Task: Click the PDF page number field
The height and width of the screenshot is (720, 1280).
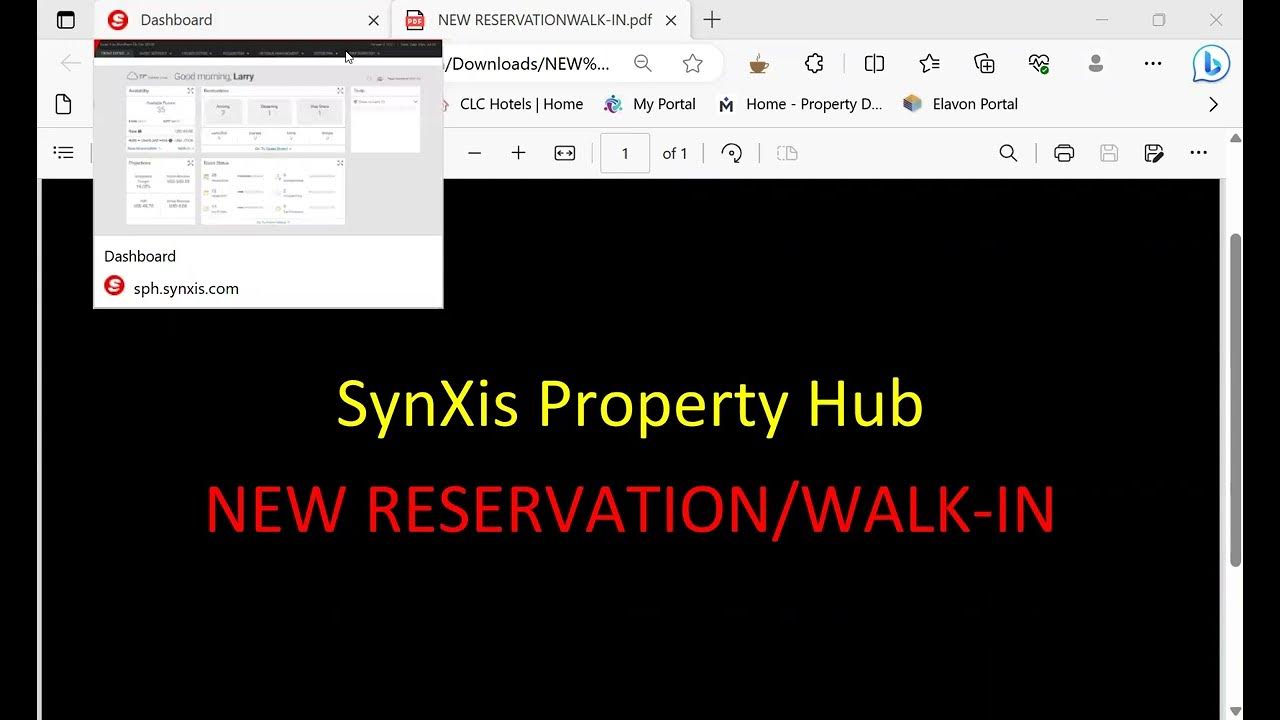Action: (x=625, y=153)
